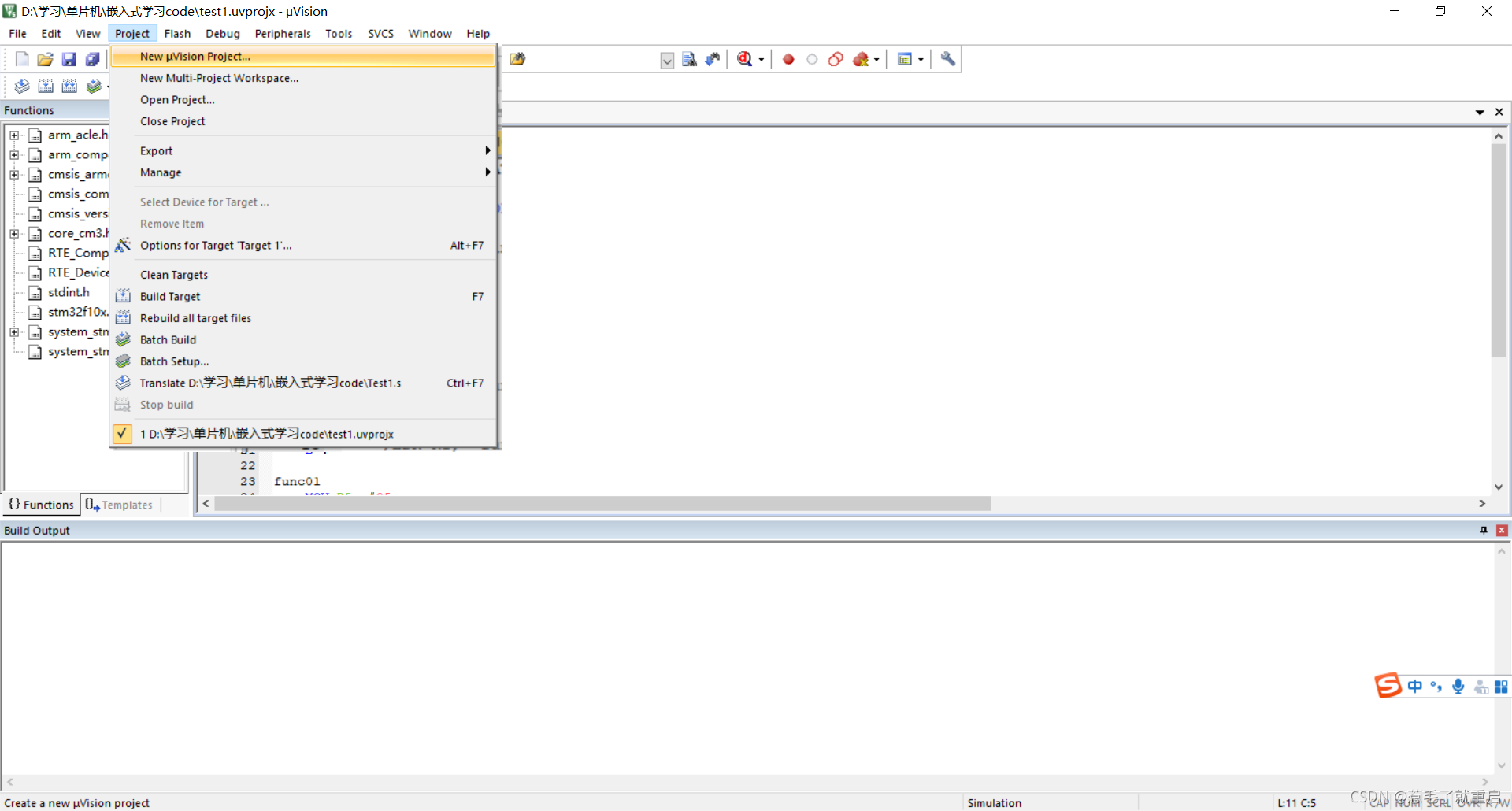Open the Export submenu
The image size is (1512, 811).
click(303, 151)
